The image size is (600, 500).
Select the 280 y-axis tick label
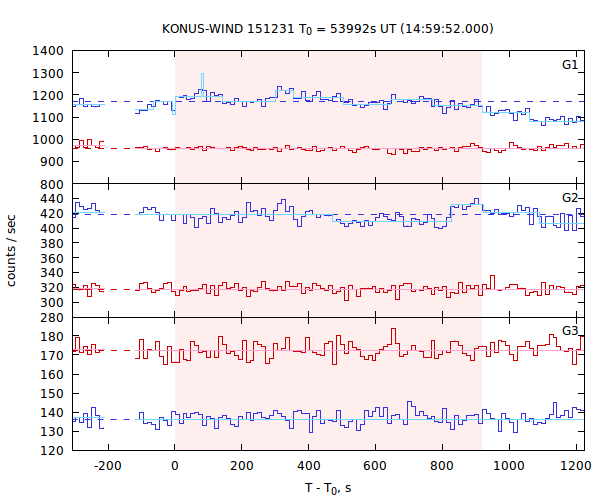52,318
